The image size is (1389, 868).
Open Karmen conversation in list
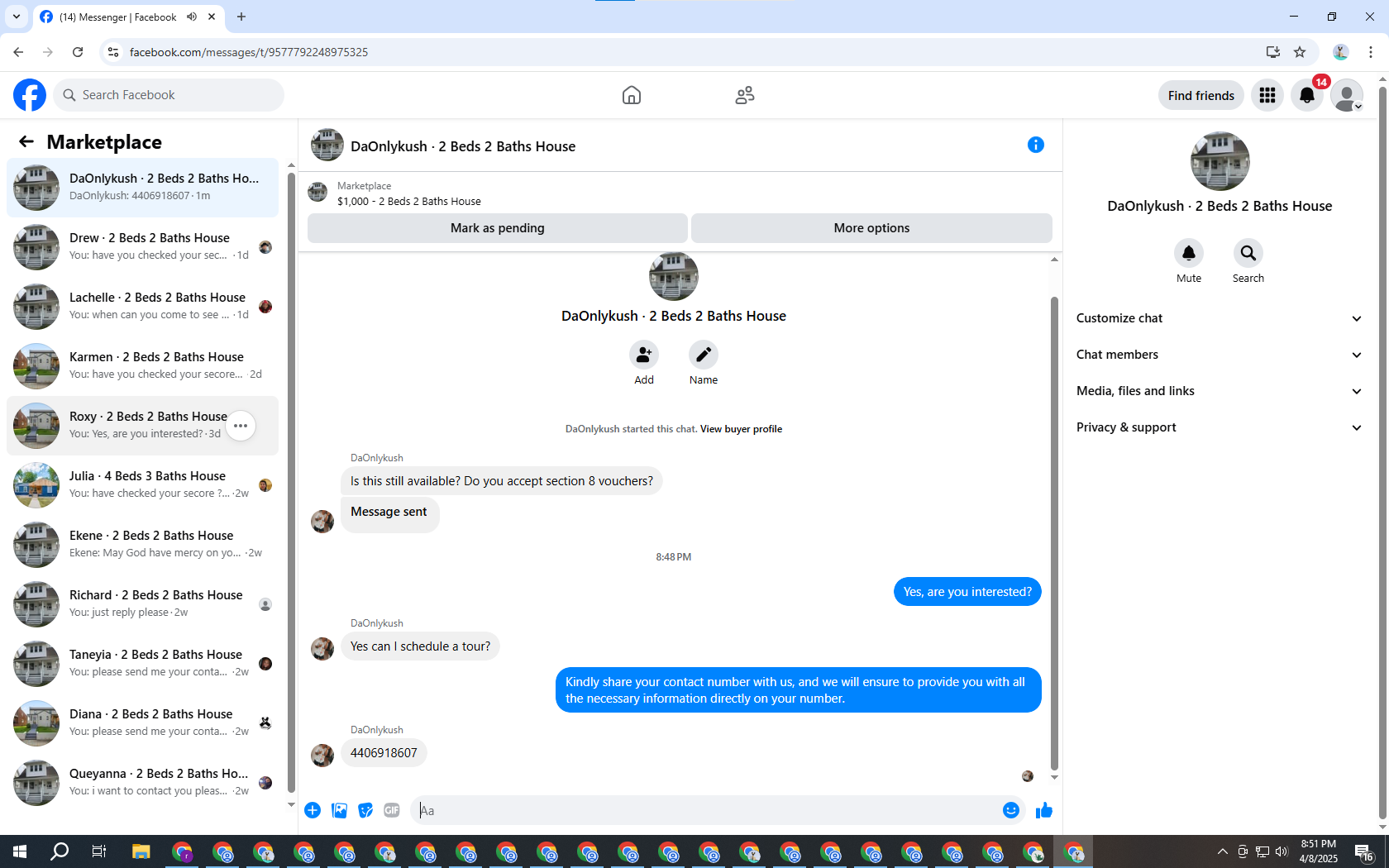142,366
